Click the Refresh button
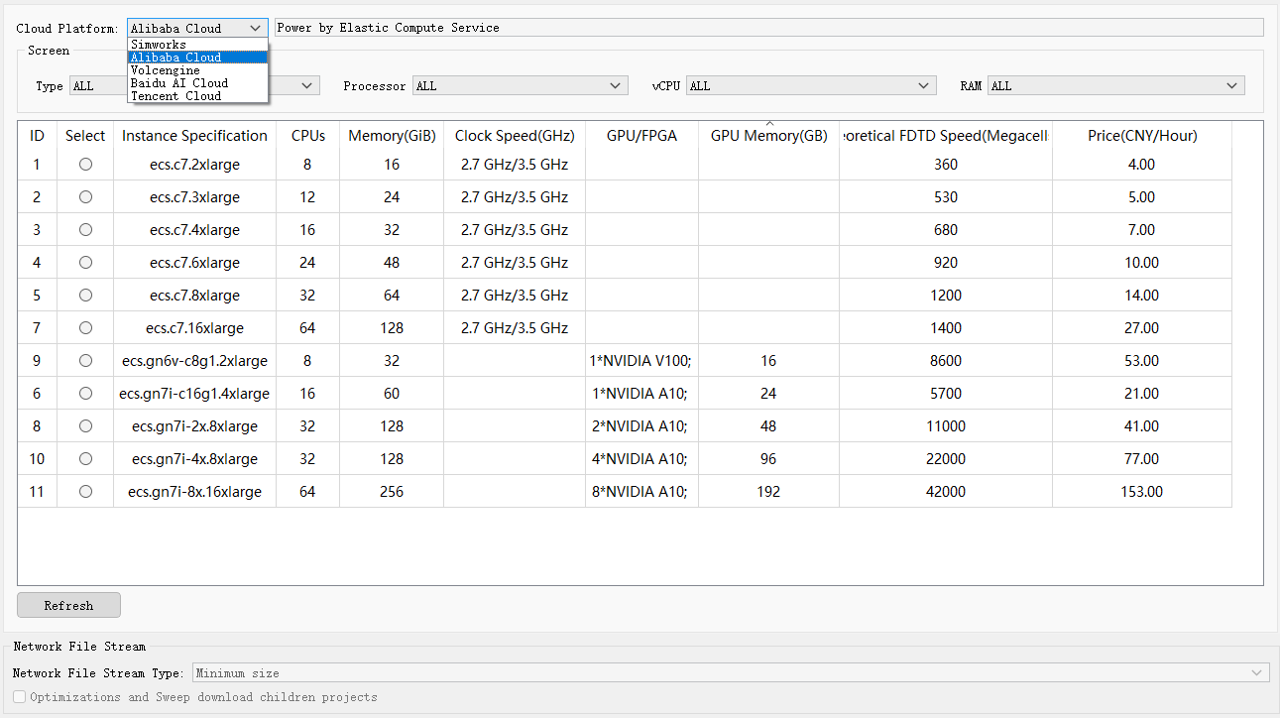1280x718 pixels. click(x=69, y=605)
